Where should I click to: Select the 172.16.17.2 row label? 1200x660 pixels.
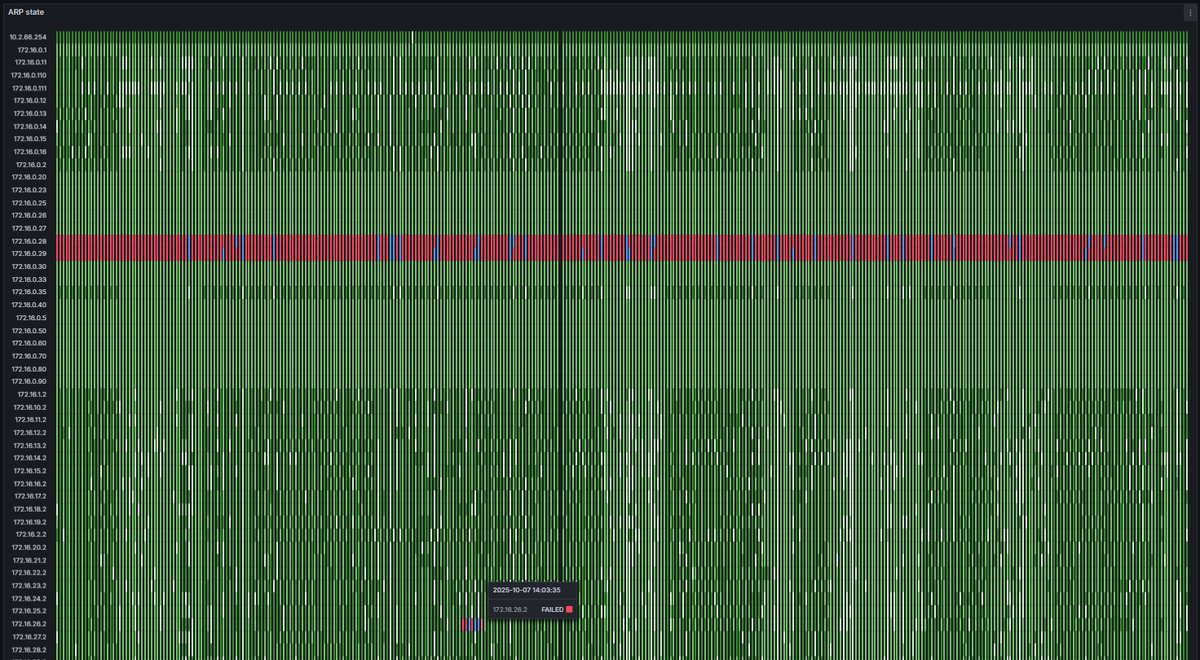pos(30,496)
